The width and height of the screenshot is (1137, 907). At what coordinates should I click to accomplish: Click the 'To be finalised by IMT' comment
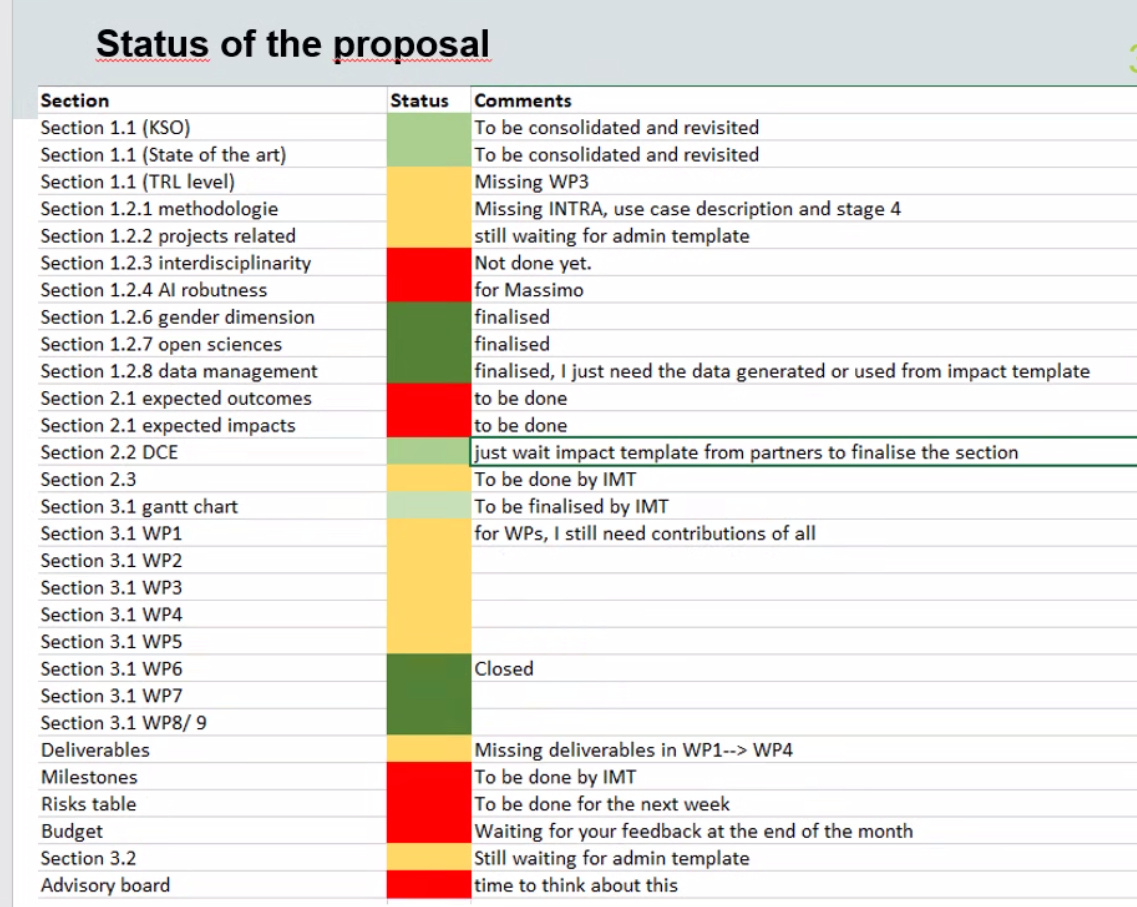coord(571,506)
